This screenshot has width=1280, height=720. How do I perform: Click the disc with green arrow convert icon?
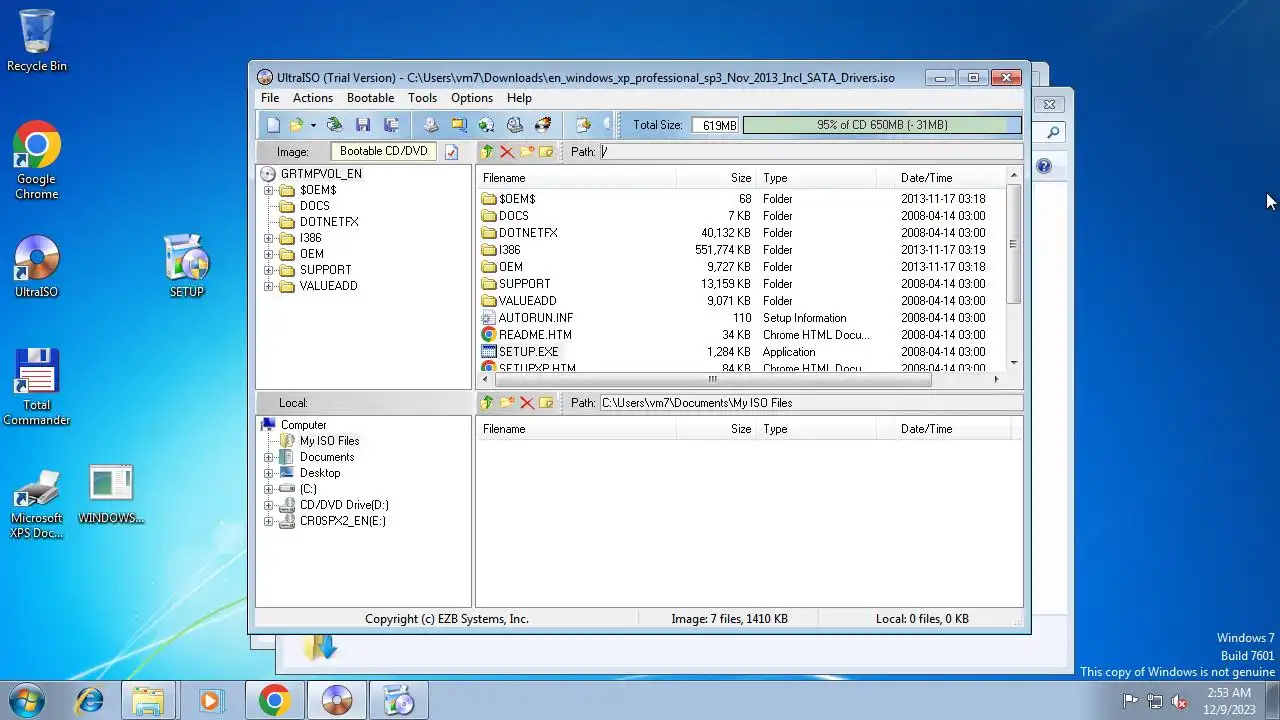pyautogui.click(x=486, y=125)
